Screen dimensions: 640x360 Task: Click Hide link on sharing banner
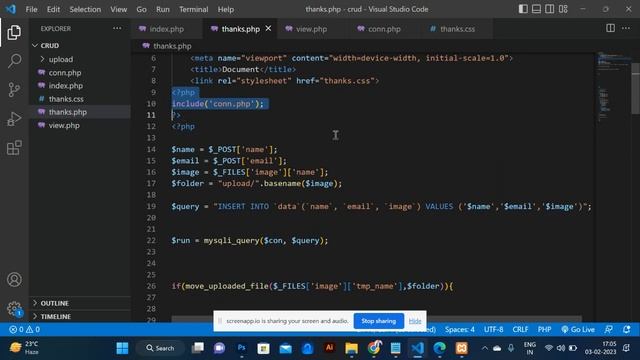coord(415,321)
